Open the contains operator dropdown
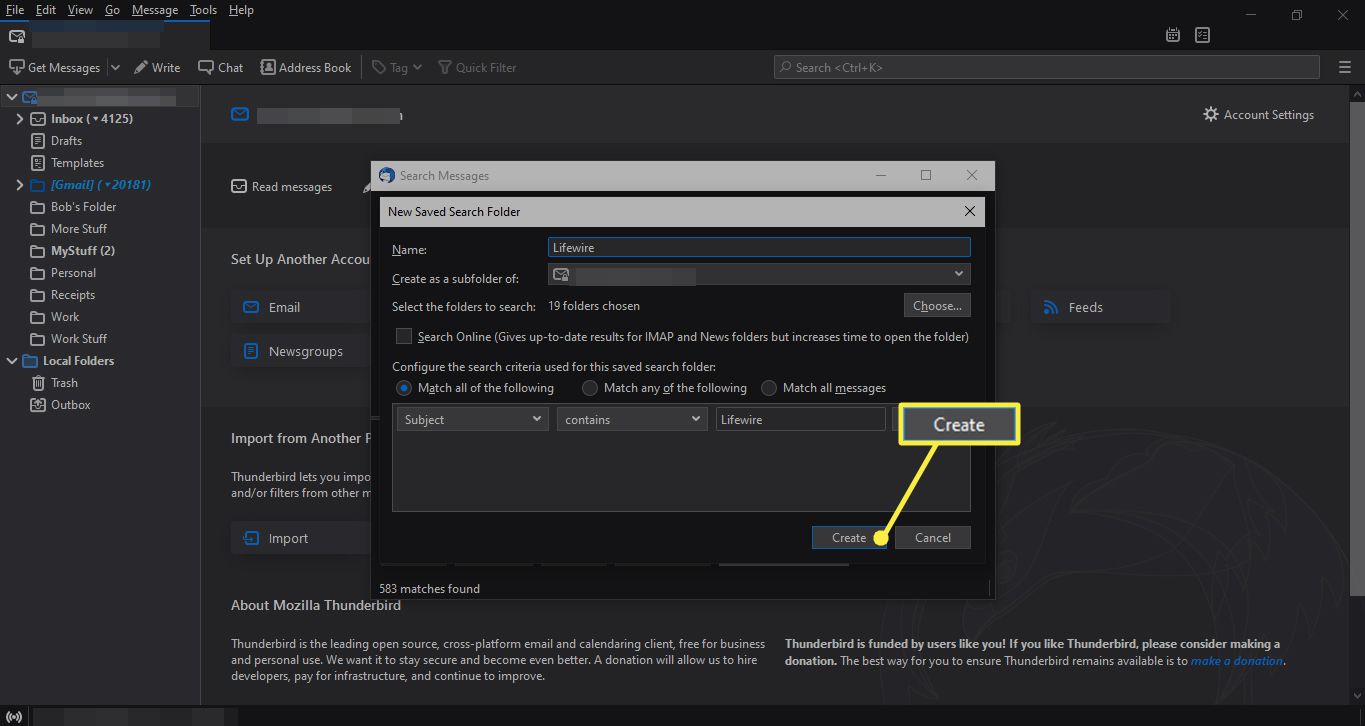Screen dimensions: 1365x726 [x=632, y=420]
